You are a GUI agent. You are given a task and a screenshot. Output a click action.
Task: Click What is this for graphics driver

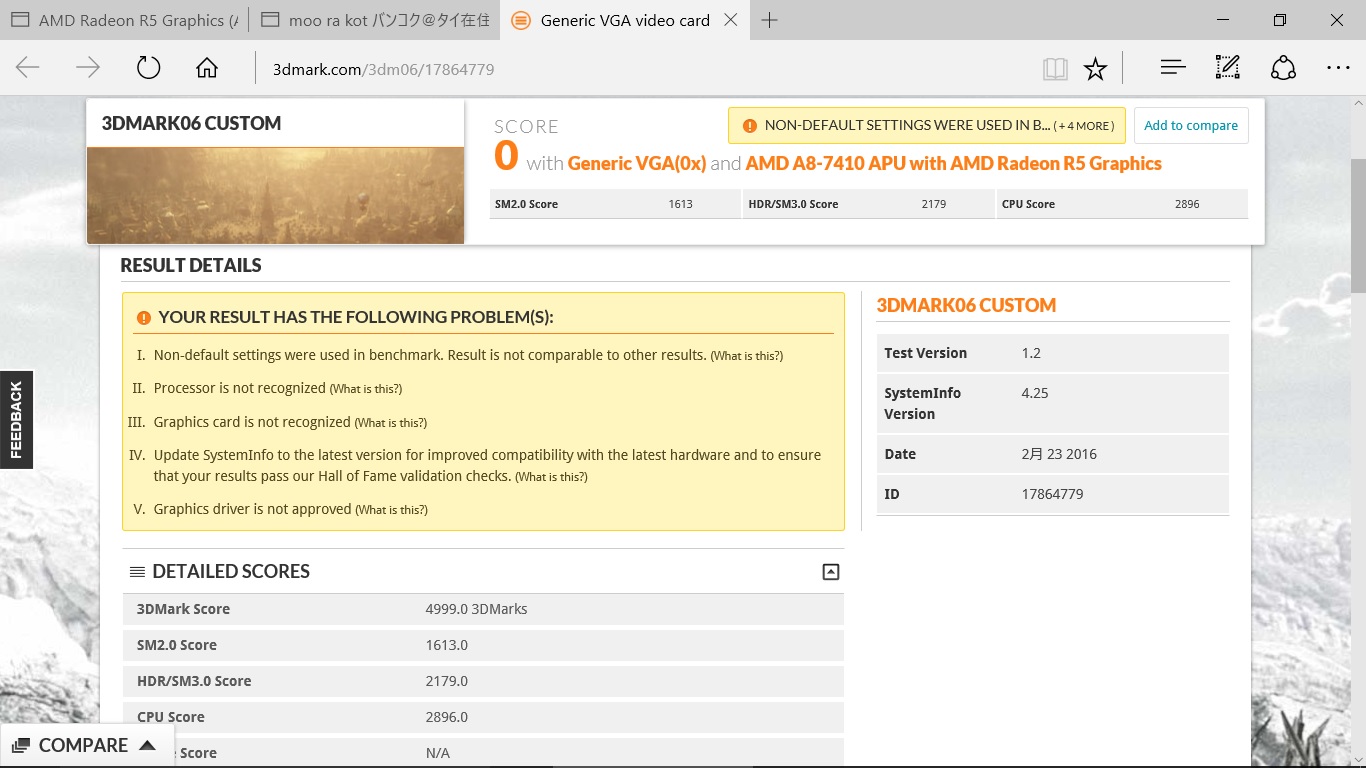coord(391,510)
